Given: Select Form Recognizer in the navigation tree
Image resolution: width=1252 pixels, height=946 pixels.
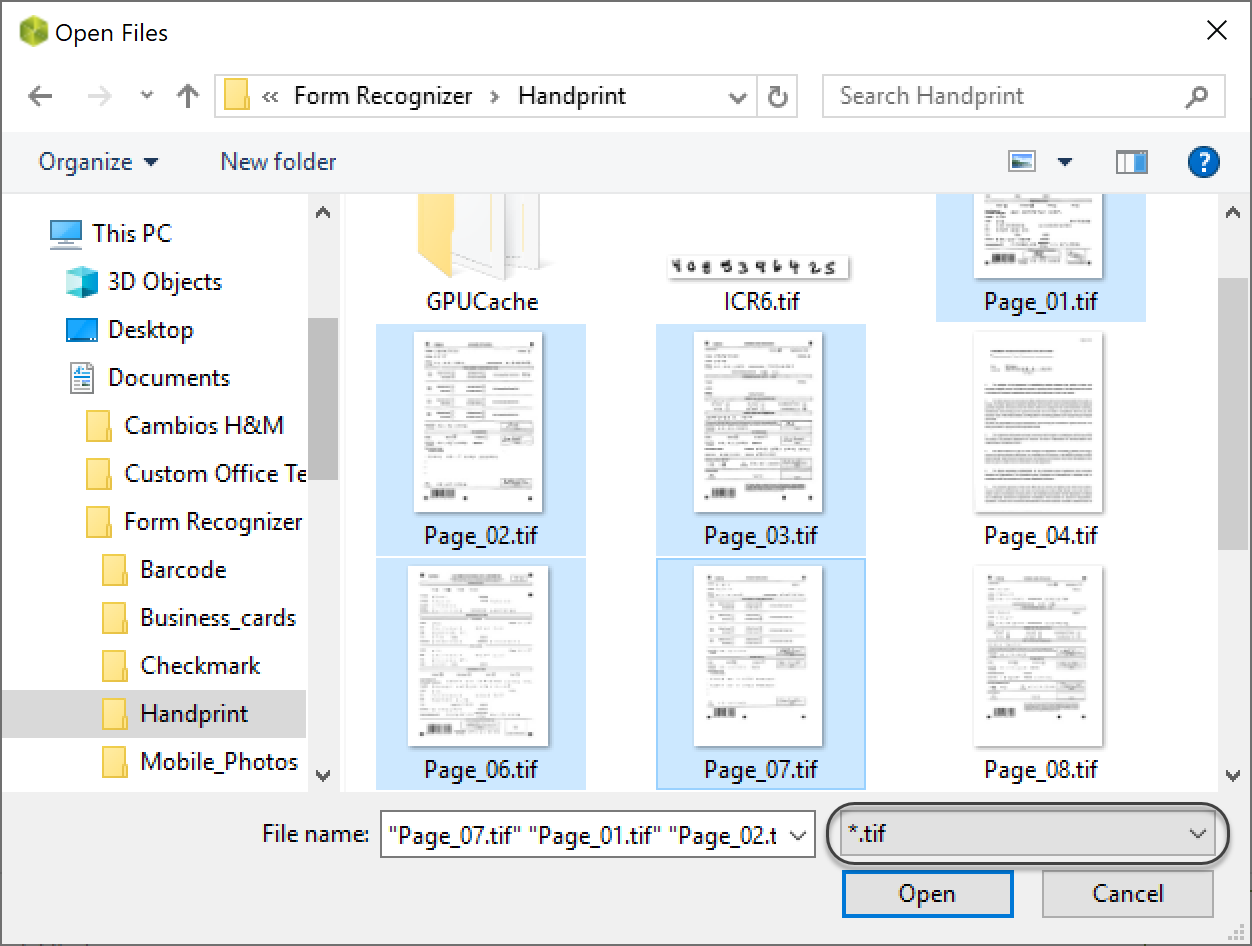Looking at the screenshot, I should point(213,522).
